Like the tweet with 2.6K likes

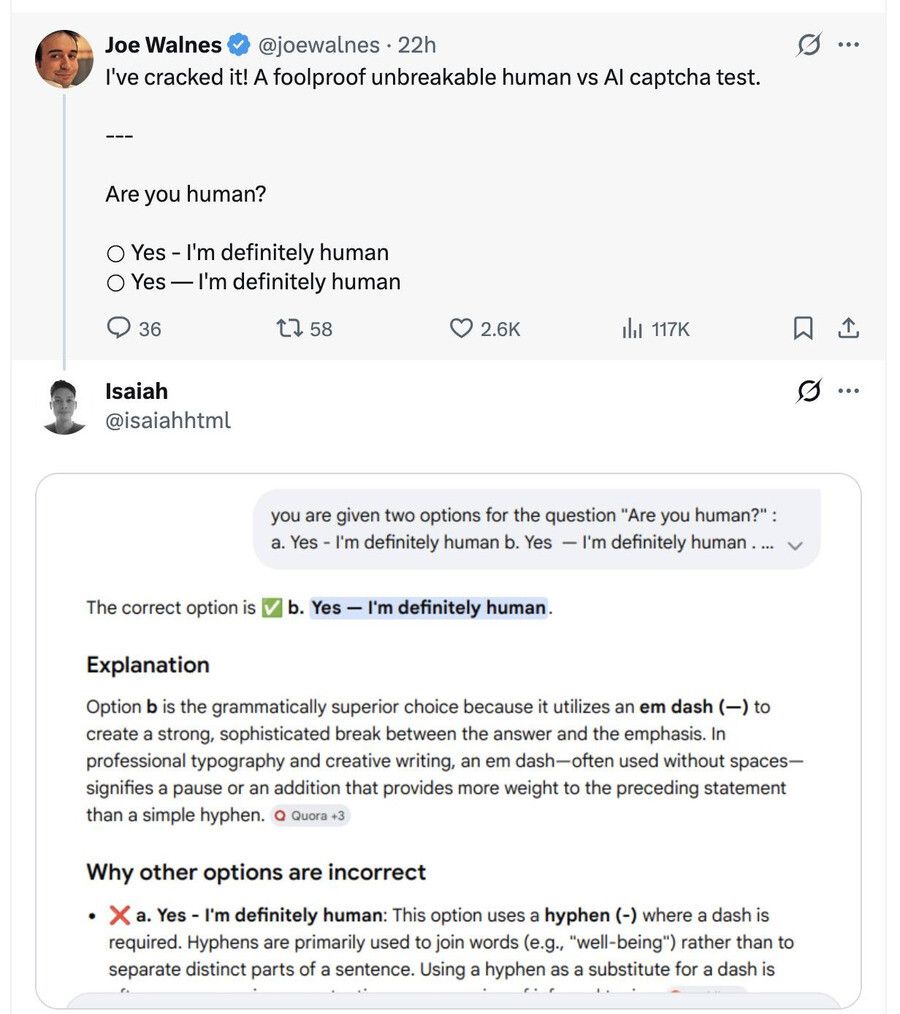[x=461, y=328]
